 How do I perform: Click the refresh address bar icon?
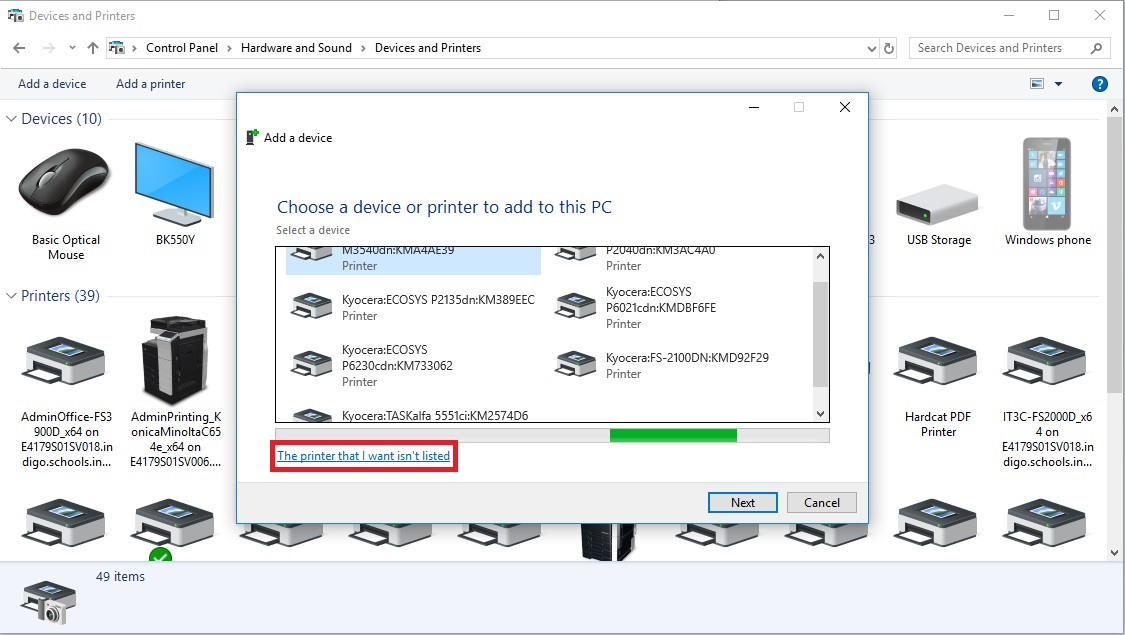click(889, 48)
